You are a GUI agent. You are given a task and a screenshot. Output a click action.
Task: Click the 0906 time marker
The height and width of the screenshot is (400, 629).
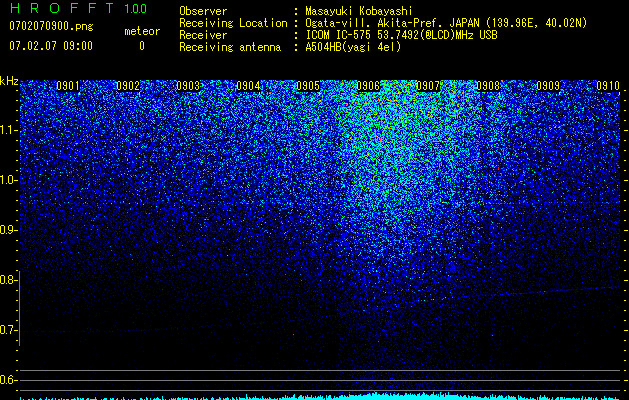(x=368, y=86)
